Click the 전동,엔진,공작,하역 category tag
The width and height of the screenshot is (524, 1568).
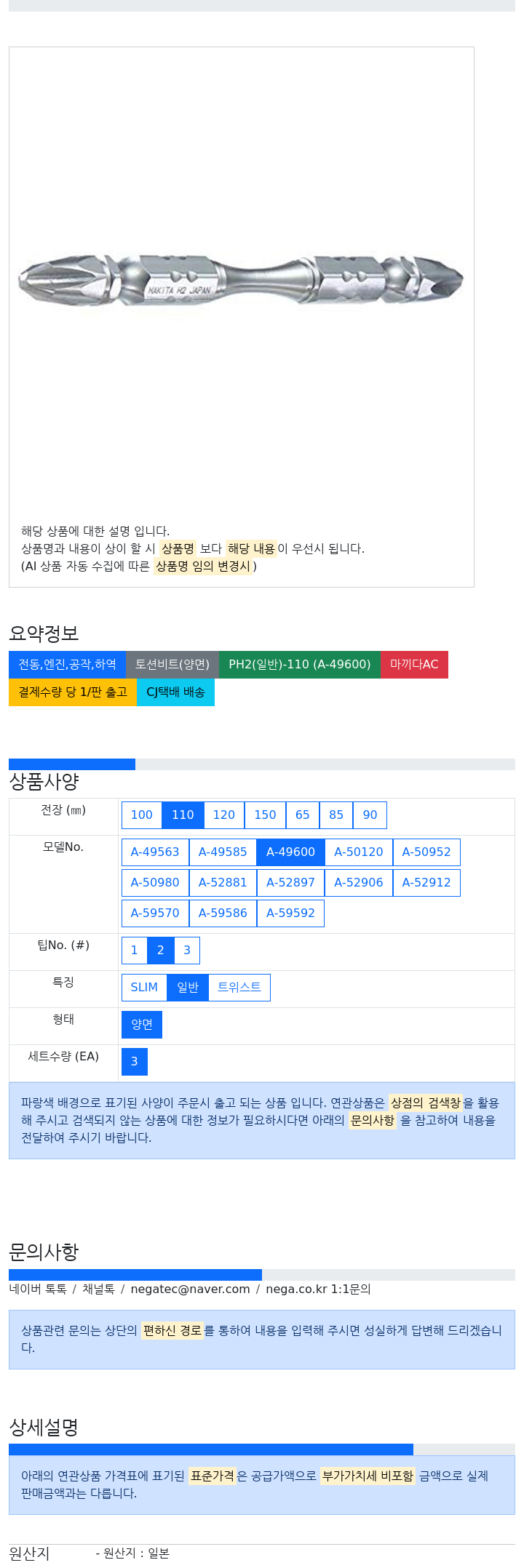(67, 665)
